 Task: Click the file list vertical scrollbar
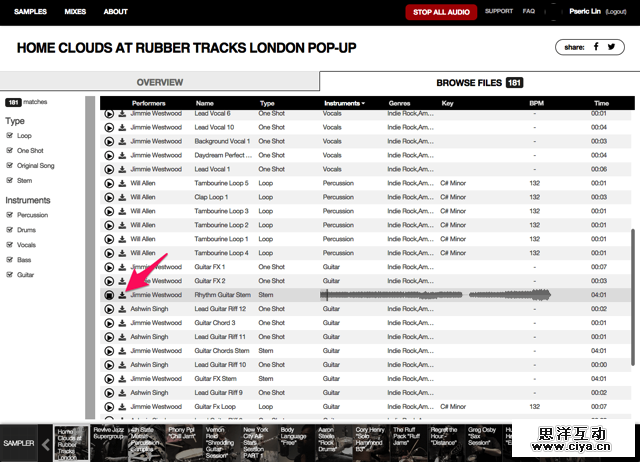click(633, 297)
